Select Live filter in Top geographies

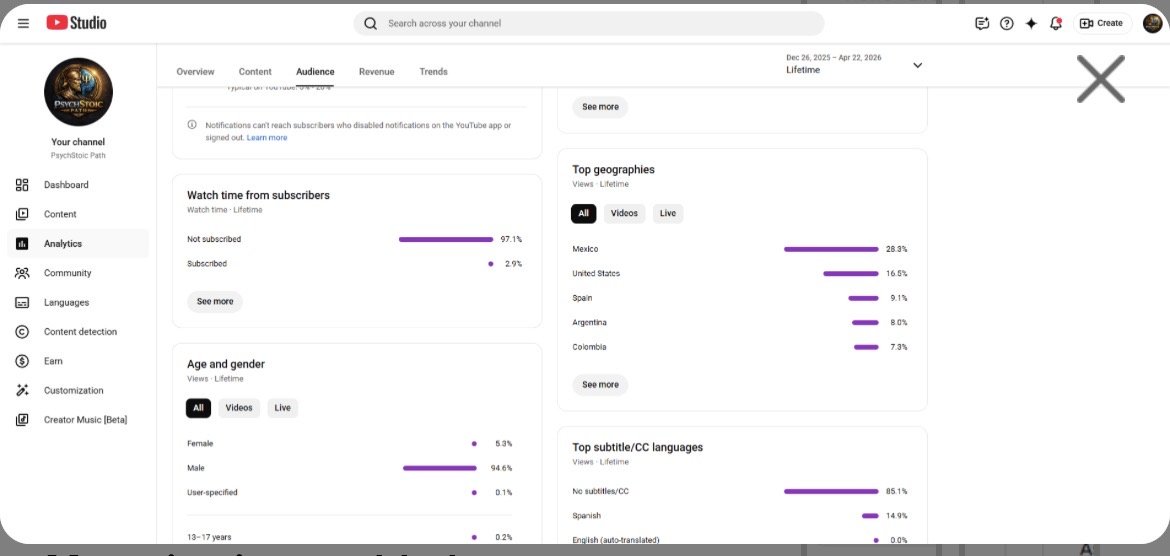[668, 213]
